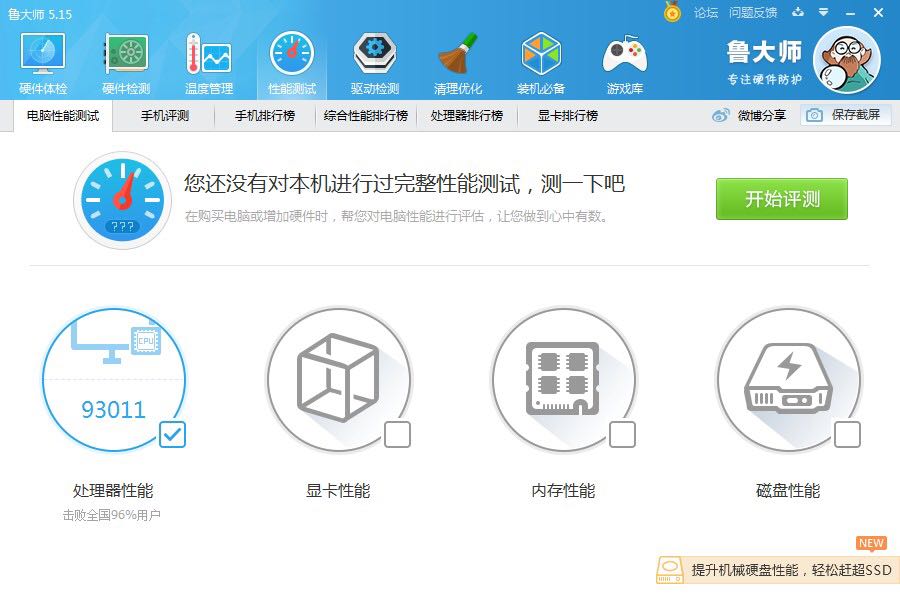
Task: Click the green 开始评测 button
Action: [782, 199]
